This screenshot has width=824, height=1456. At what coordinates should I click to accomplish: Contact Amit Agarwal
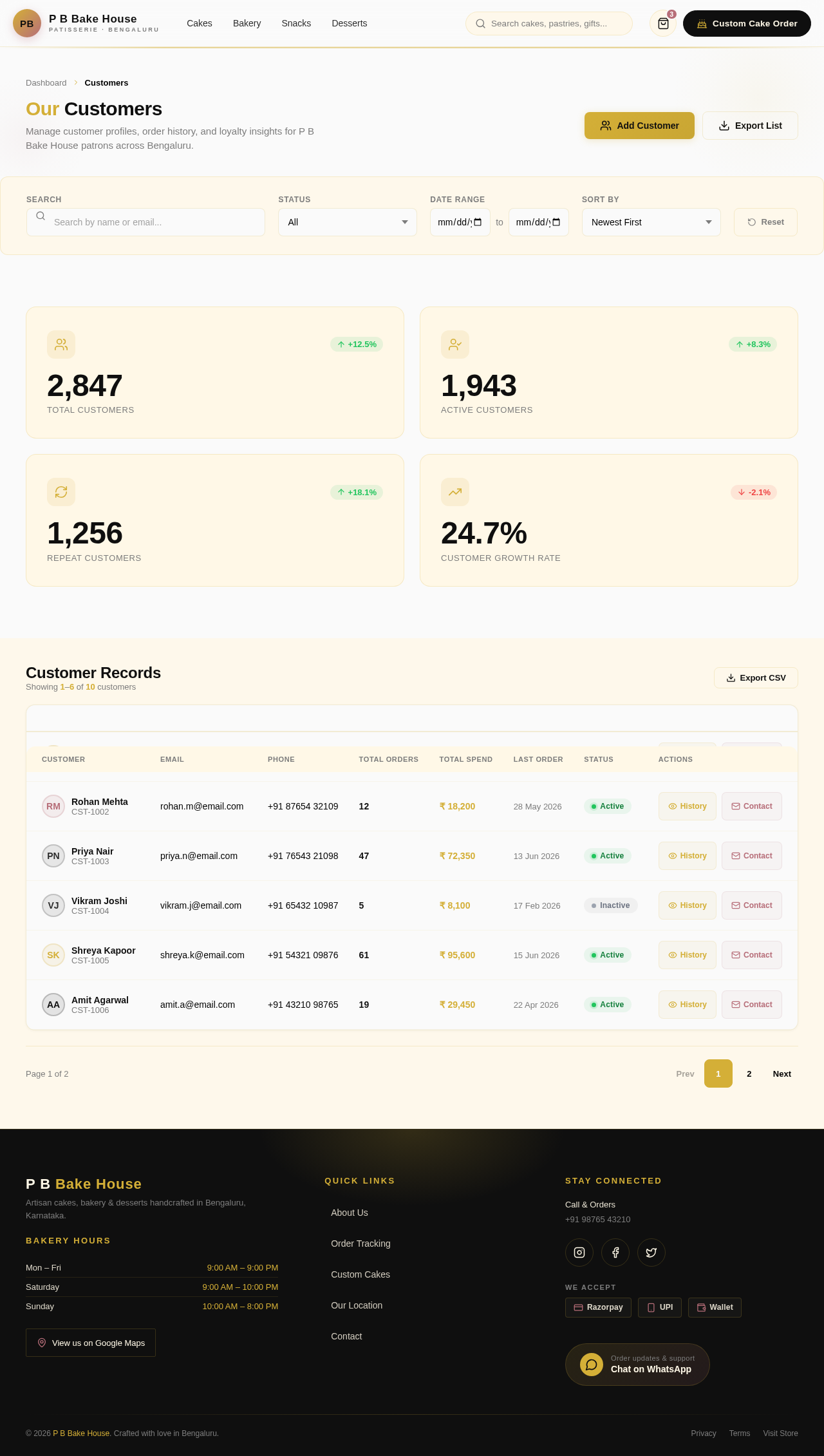click(x=752, y=1005)
